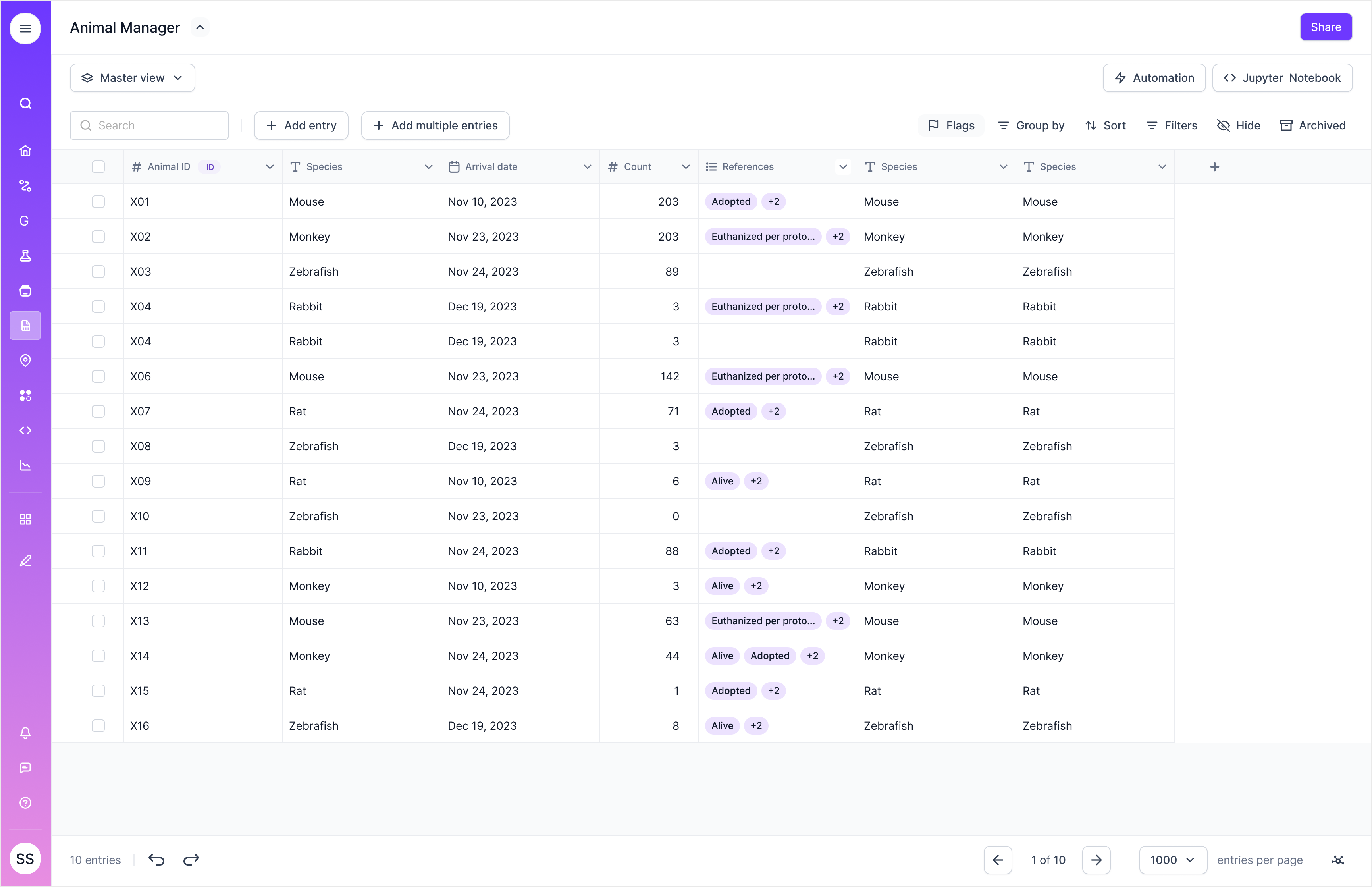Click the home icon in sidebar
Screen dimensions: 1372x887
pos(25,151)
